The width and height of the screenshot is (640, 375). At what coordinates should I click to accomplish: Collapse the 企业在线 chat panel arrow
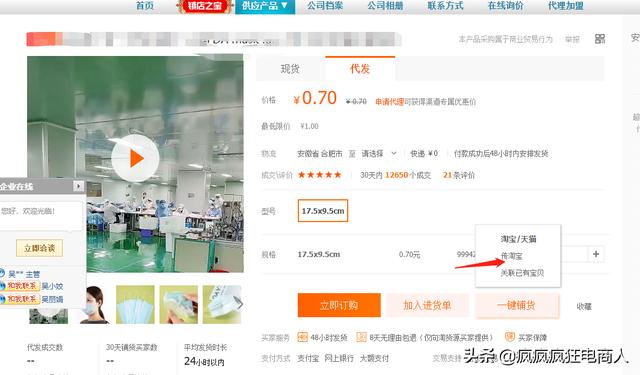[78, 186]
